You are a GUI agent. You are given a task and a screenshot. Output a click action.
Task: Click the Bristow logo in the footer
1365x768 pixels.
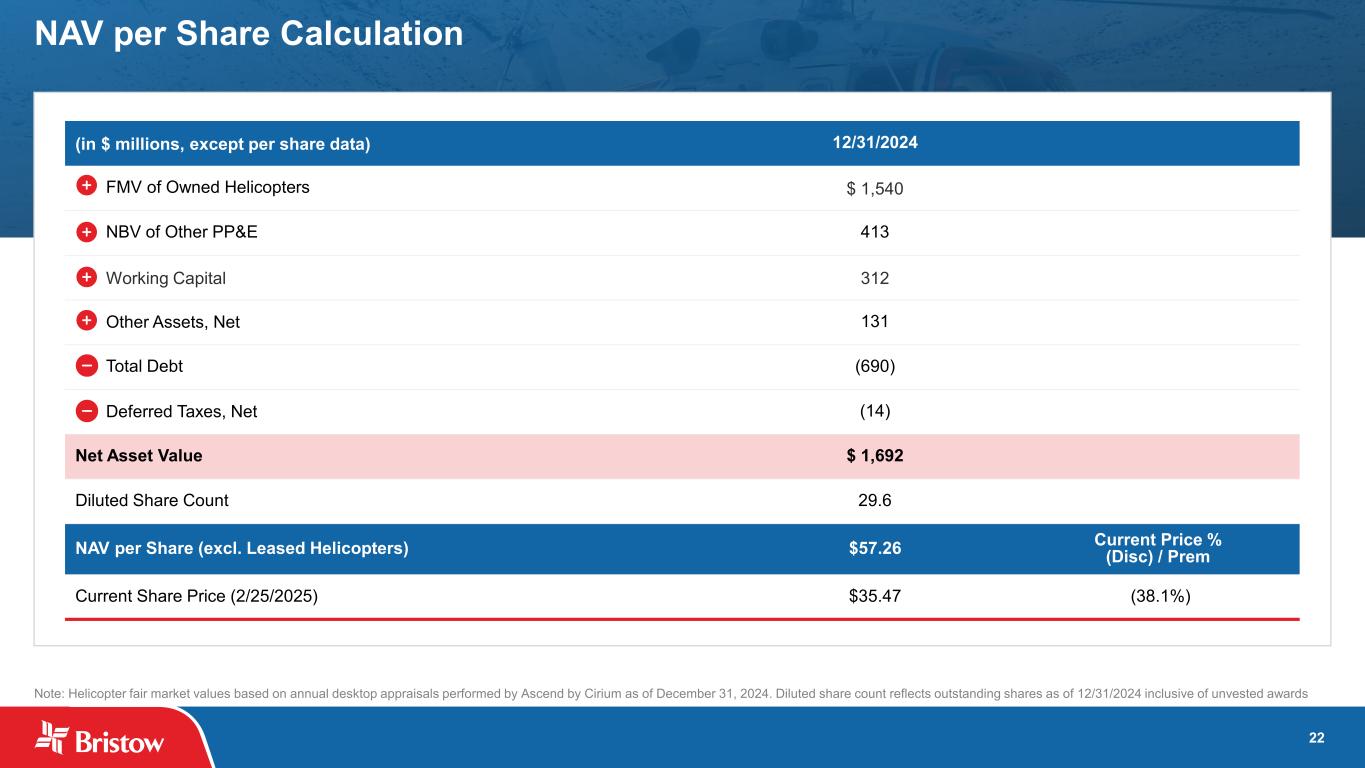[x=100, y=739]
